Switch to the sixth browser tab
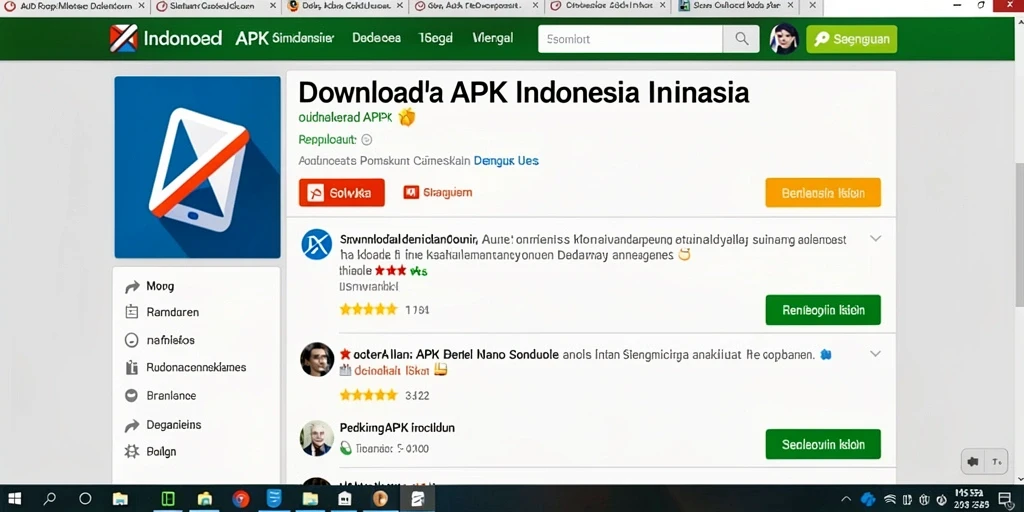1024x512 pixels. click(738, 6)
